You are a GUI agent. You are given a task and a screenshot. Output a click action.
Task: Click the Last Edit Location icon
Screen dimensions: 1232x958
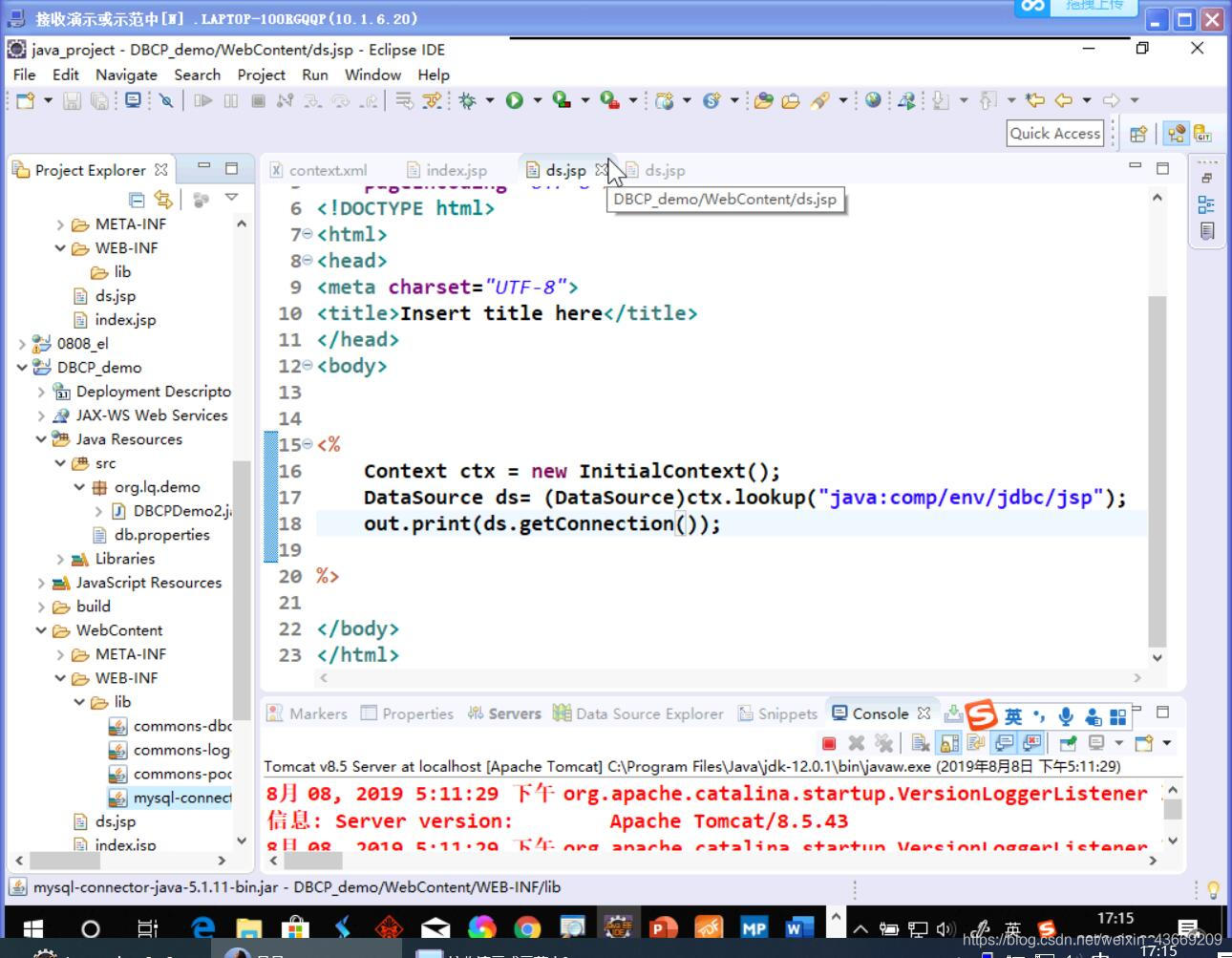coord(1035,100)
